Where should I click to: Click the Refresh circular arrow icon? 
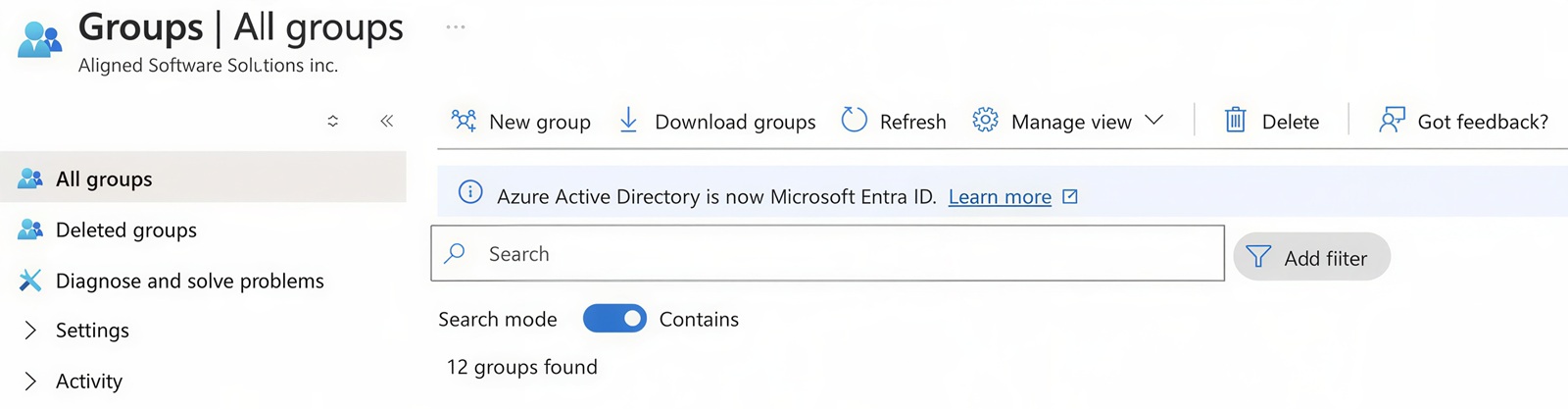coord(855,120)
